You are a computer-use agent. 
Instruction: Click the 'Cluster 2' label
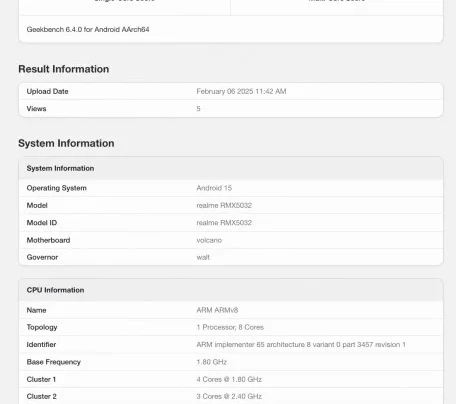pyautogui.click(x=42, y=396)
